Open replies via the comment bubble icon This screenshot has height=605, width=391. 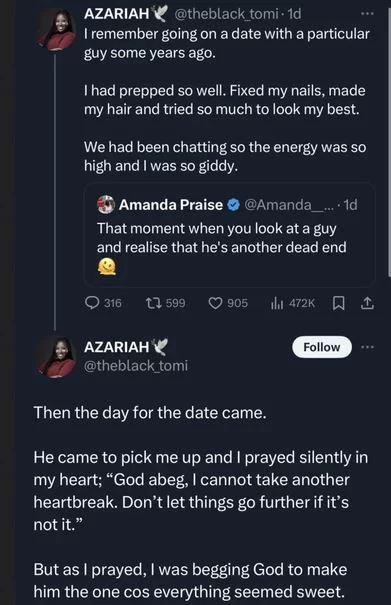point(92,303)
